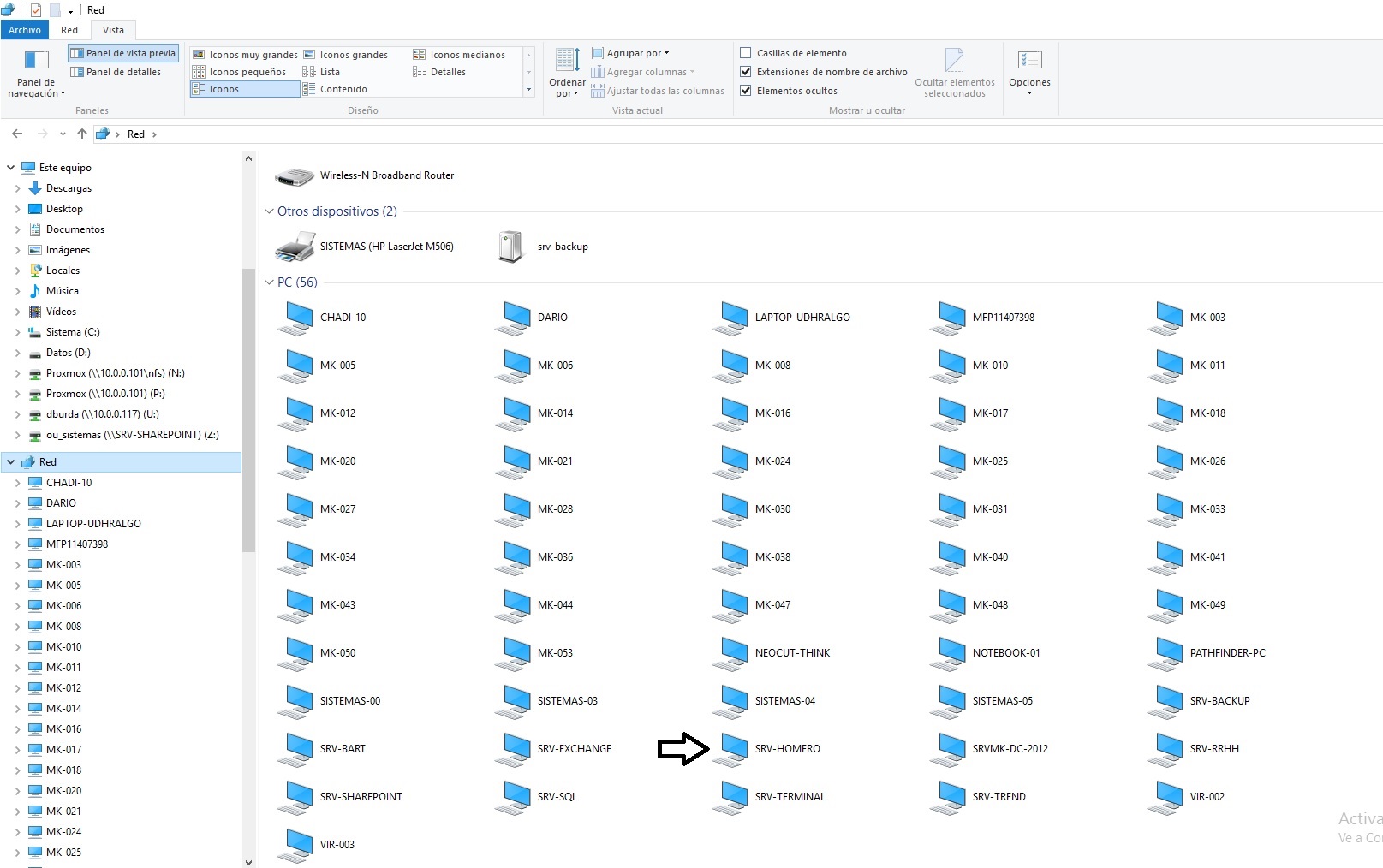Image resolution: width=1383 pixels, height=868 pixels.
Task: Click the Opciones icon in ribbon
Action: (1029, 61)
